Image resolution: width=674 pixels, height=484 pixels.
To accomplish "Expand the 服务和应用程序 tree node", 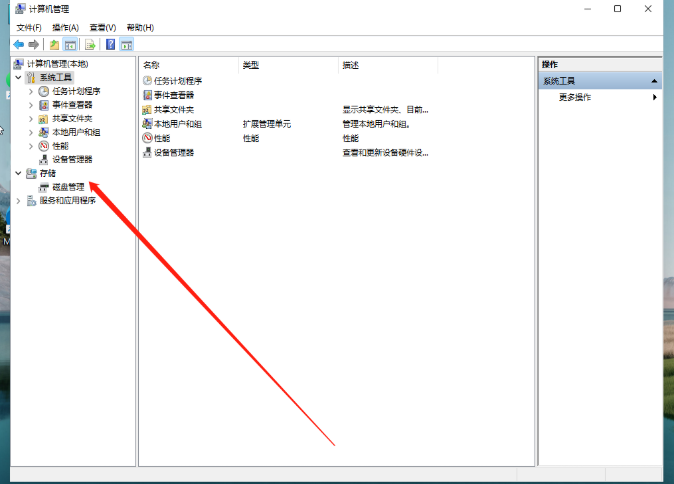I will (x=18, y=200).
